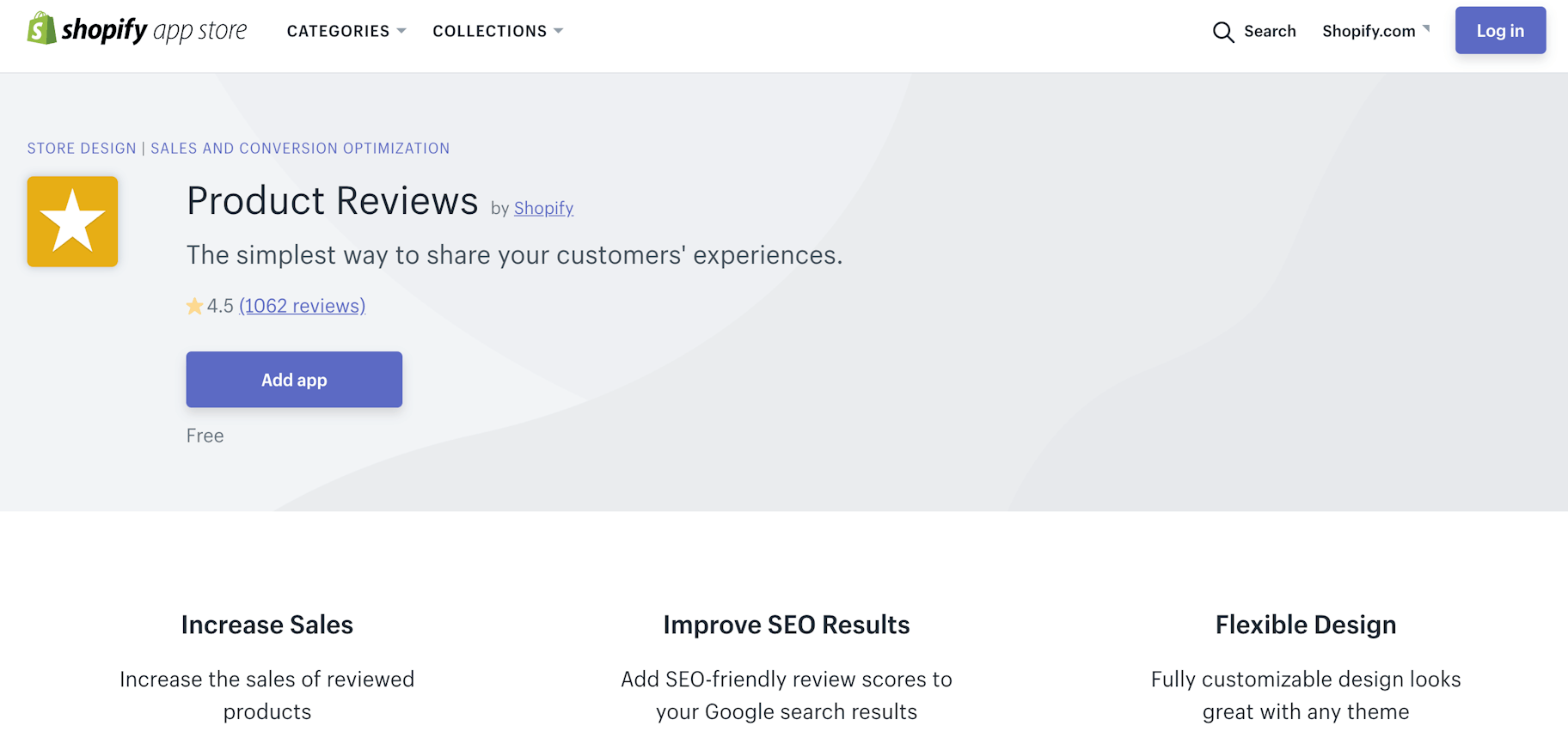Viewport: 1568px width, 744px height.
Task: Click the Search text in header
Action: click(1269, 31)
